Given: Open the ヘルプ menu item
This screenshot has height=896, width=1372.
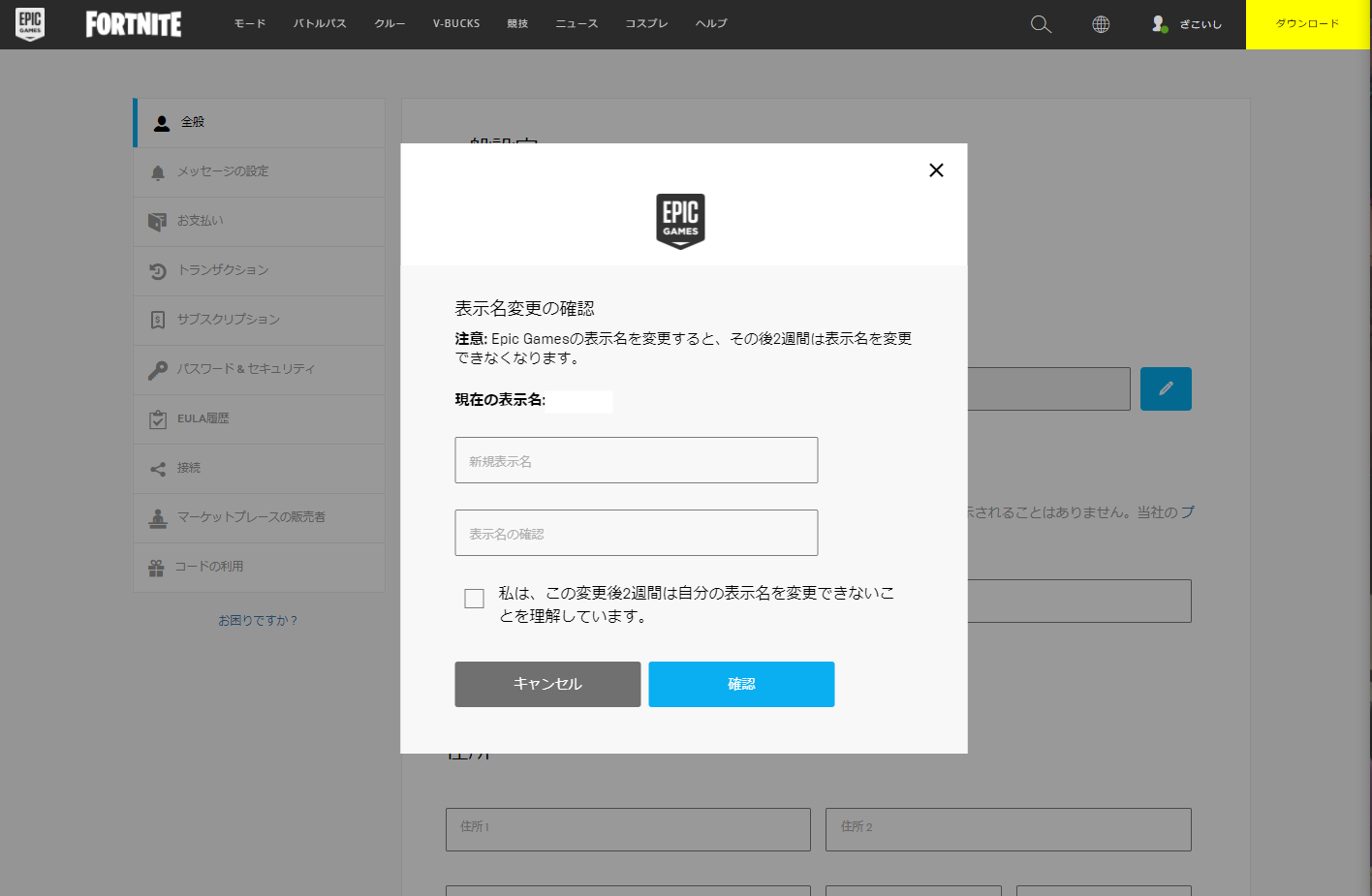Looking at the screenshot, I should [711, 24].
